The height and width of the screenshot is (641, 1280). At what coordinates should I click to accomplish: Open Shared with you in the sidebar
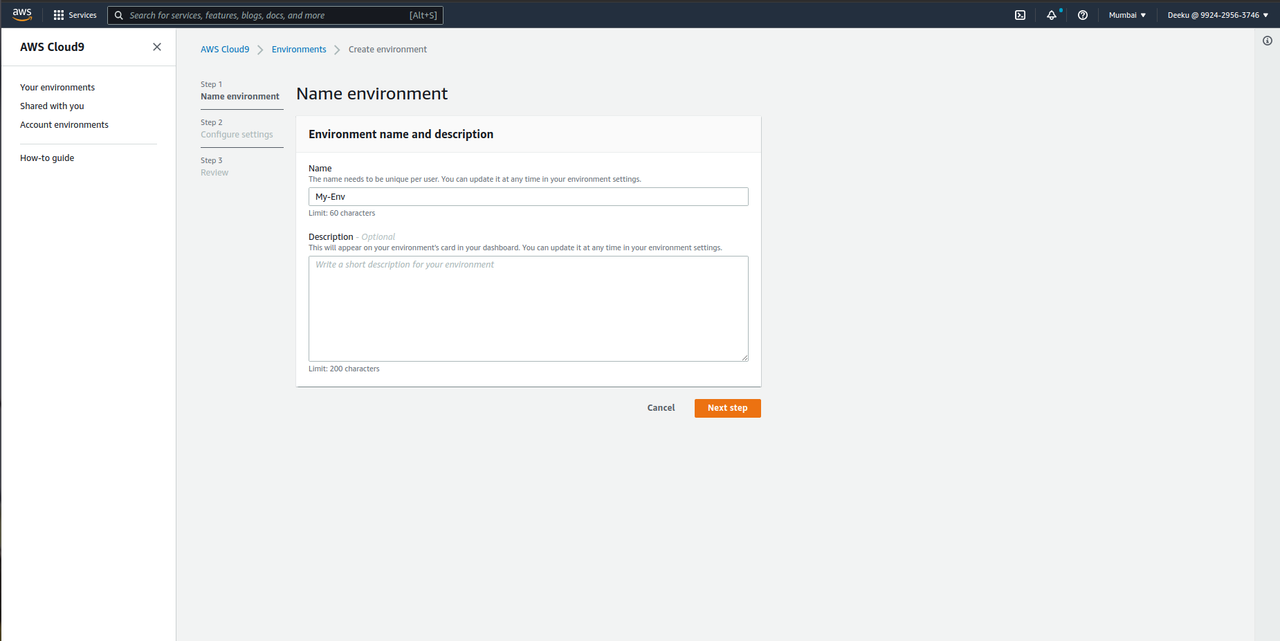point(52,106)
